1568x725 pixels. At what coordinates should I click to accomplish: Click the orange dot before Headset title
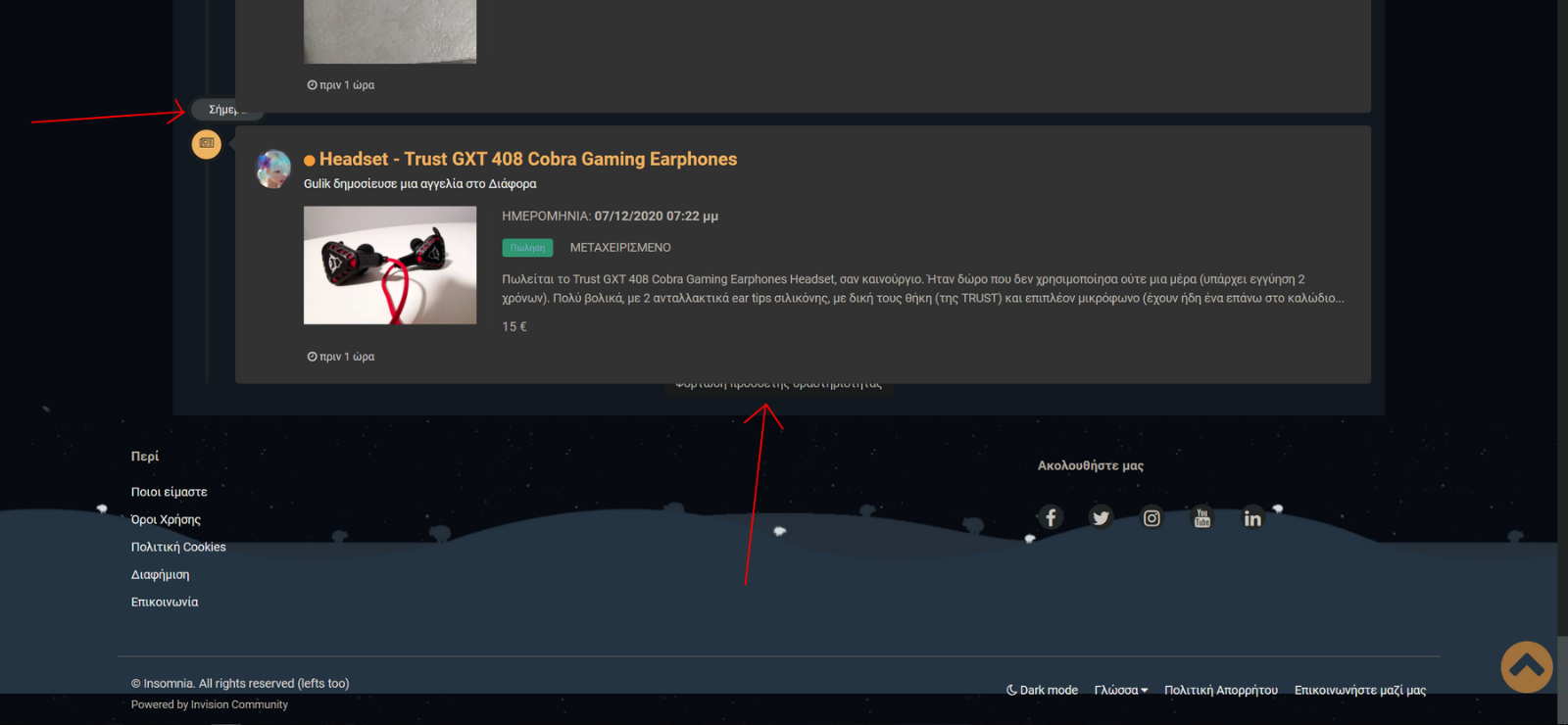tap(310, 160)
